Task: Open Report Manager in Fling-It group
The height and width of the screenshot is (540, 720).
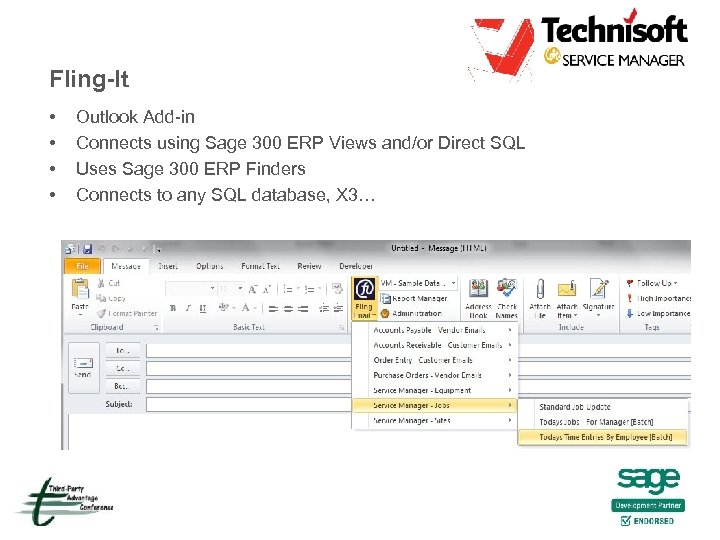Action: (414, 298)
